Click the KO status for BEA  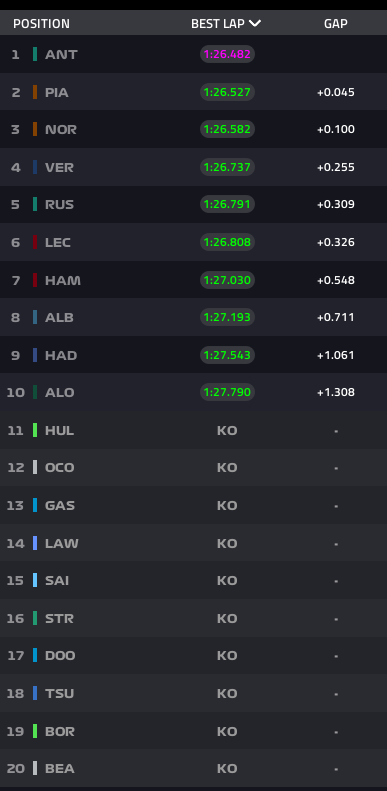[x=227, y=768]
